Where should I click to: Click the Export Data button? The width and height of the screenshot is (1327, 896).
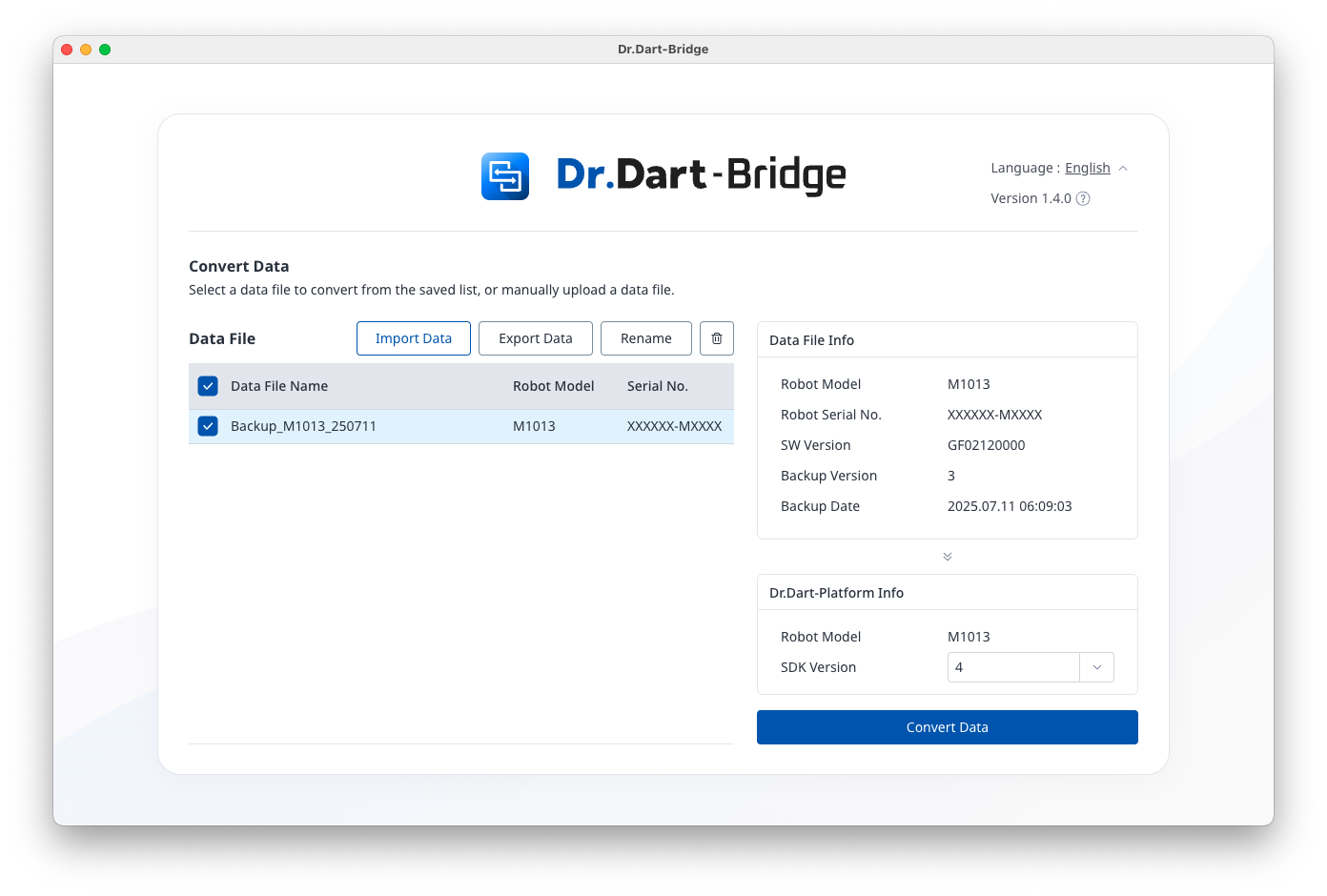pos(536,338)
